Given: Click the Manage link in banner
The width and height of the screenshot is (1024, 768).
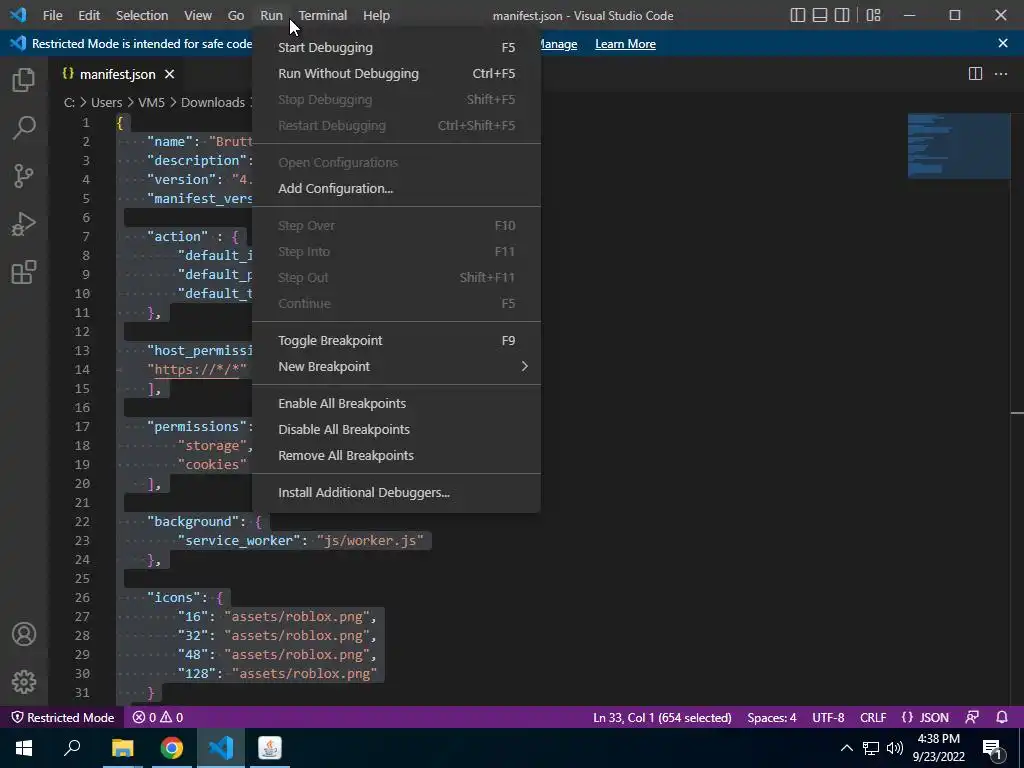Looking at the screenshot, I should coord(558,44).
